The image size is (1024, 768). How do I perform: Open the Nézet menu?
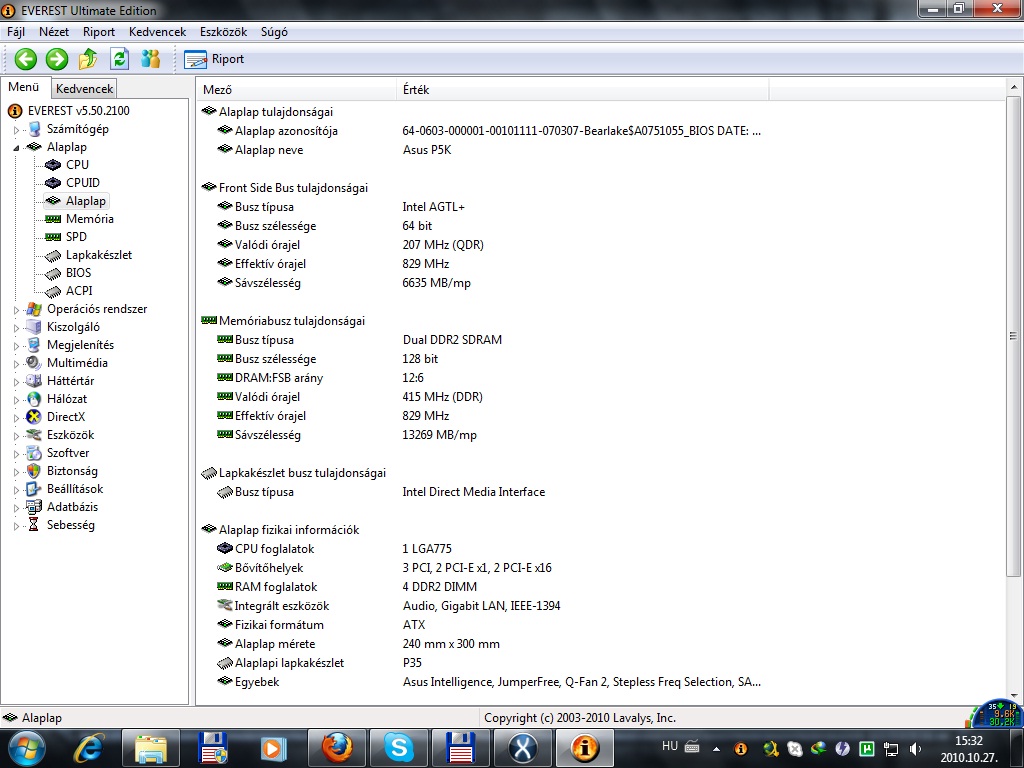(54, 32)
